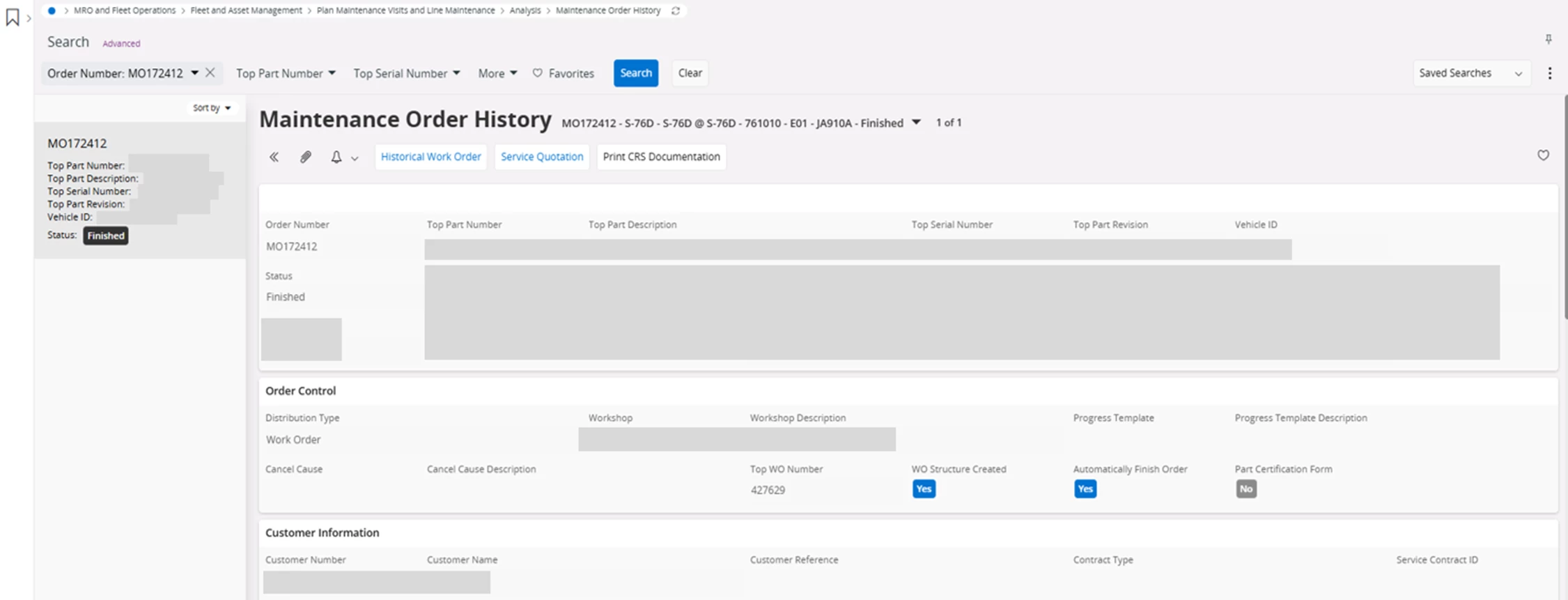
Task: Open the Service Quotation page
Action: (542, 157)
